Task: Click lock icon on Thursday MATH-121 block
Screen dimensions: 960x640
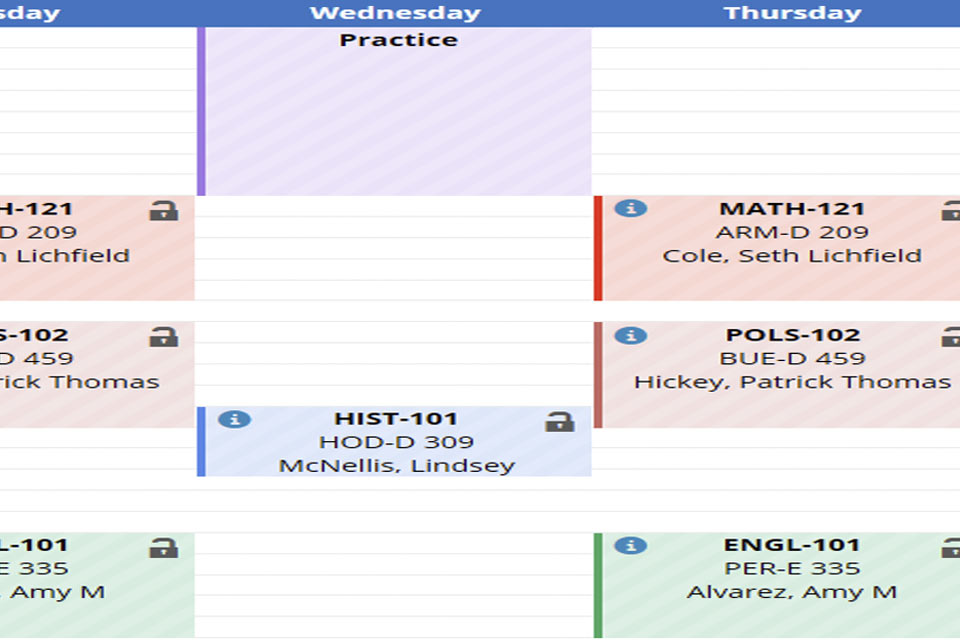Action: 951,210
